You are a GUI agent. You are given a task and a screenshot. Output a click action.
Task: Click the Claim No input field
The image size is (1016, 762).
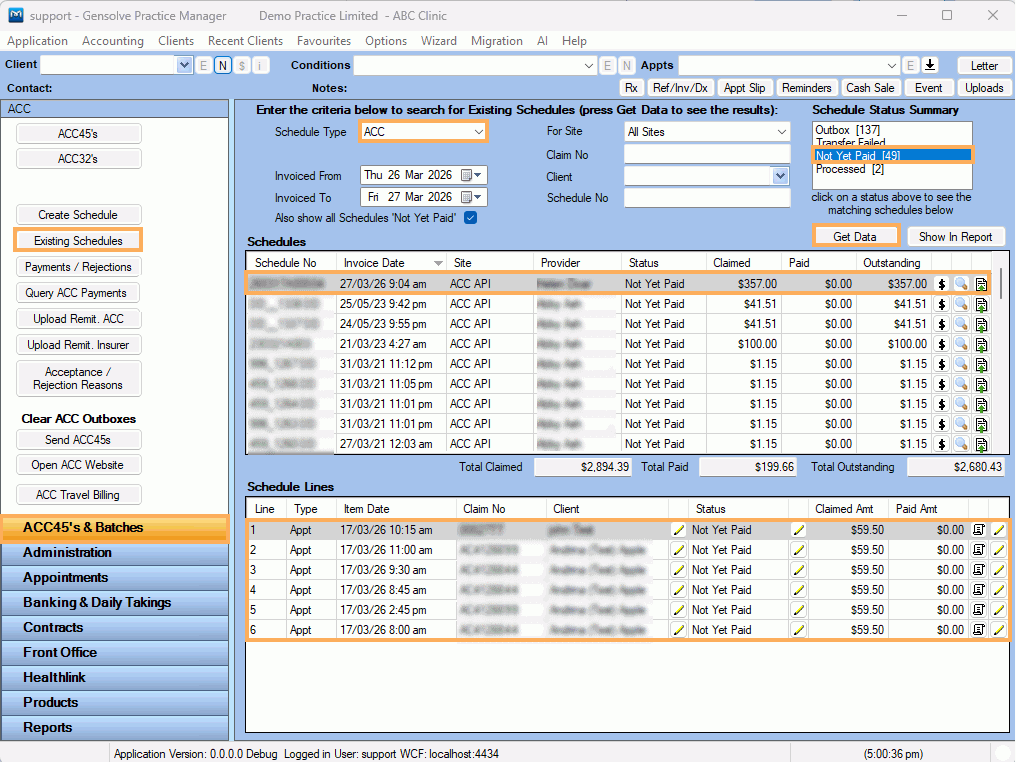(x=707, y=154)
